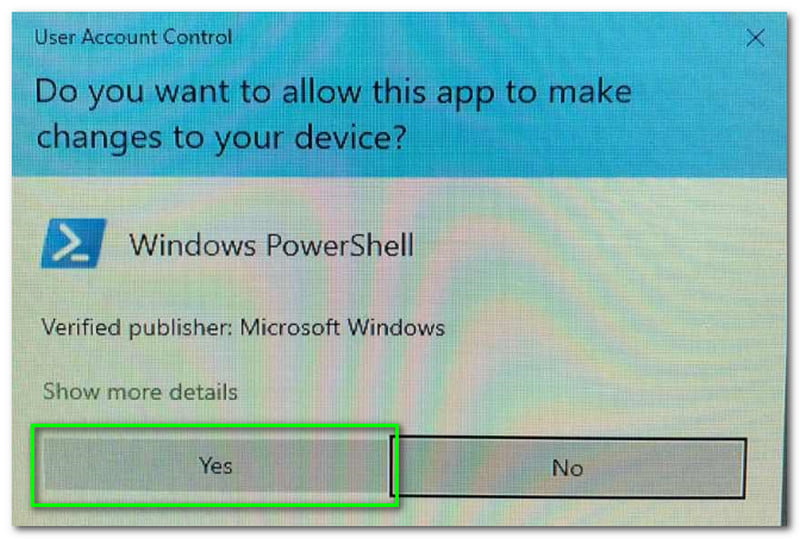Click the Windows PowerShell app name text
The height and width of the screenshot is (539, 800).
click(271, 245)
